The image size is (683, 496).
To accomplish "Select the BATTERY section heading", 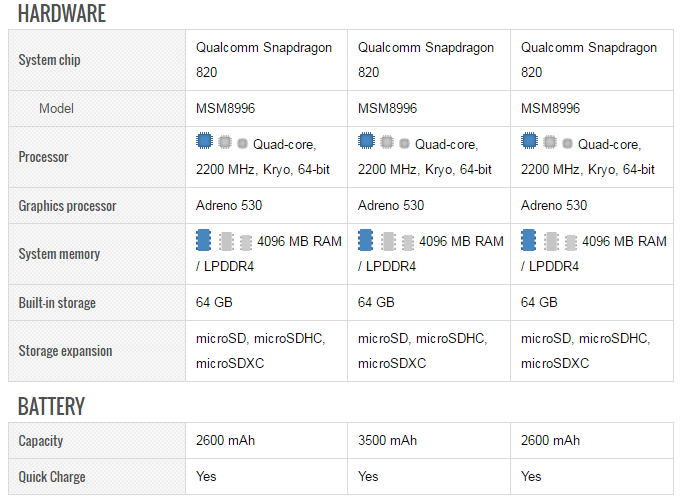I will 51,406.
